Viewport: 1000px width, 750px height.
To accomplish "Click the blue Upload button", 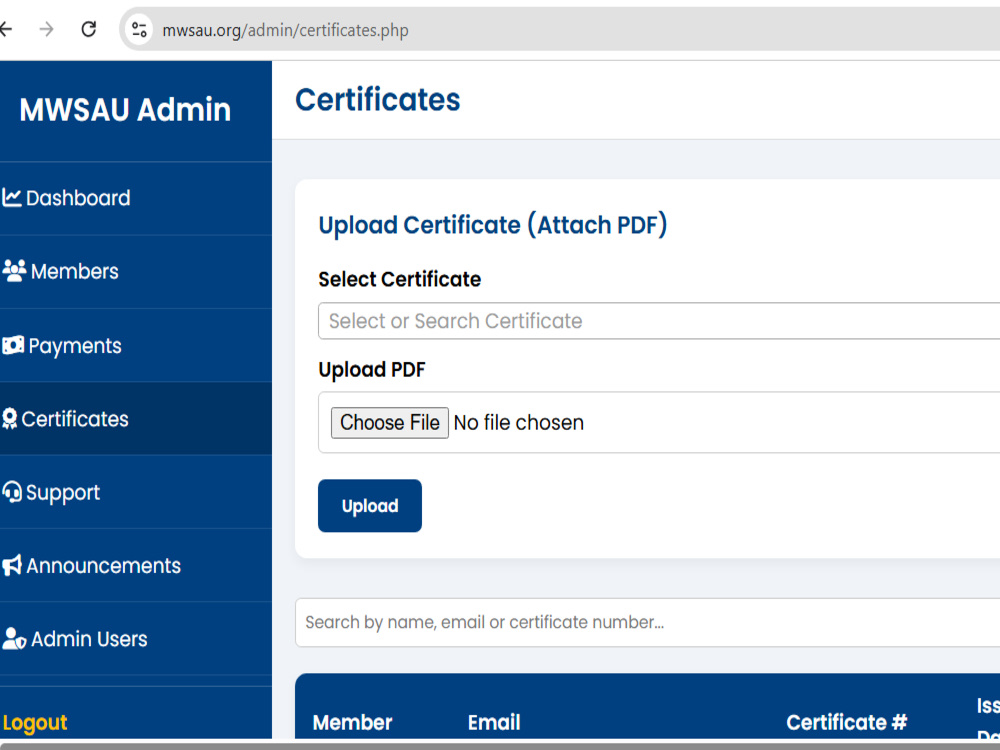I will pos(370,506).
